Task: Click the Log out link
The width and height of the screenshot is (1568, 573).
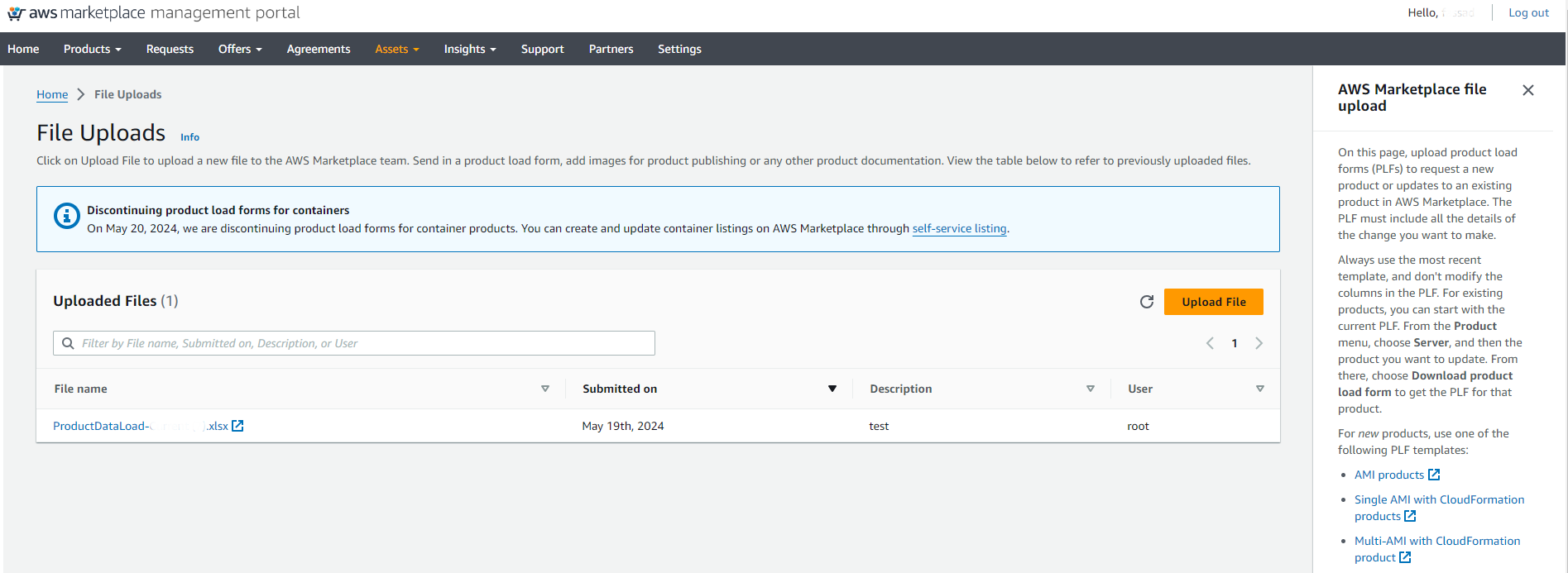Action: click(1528, 12)
